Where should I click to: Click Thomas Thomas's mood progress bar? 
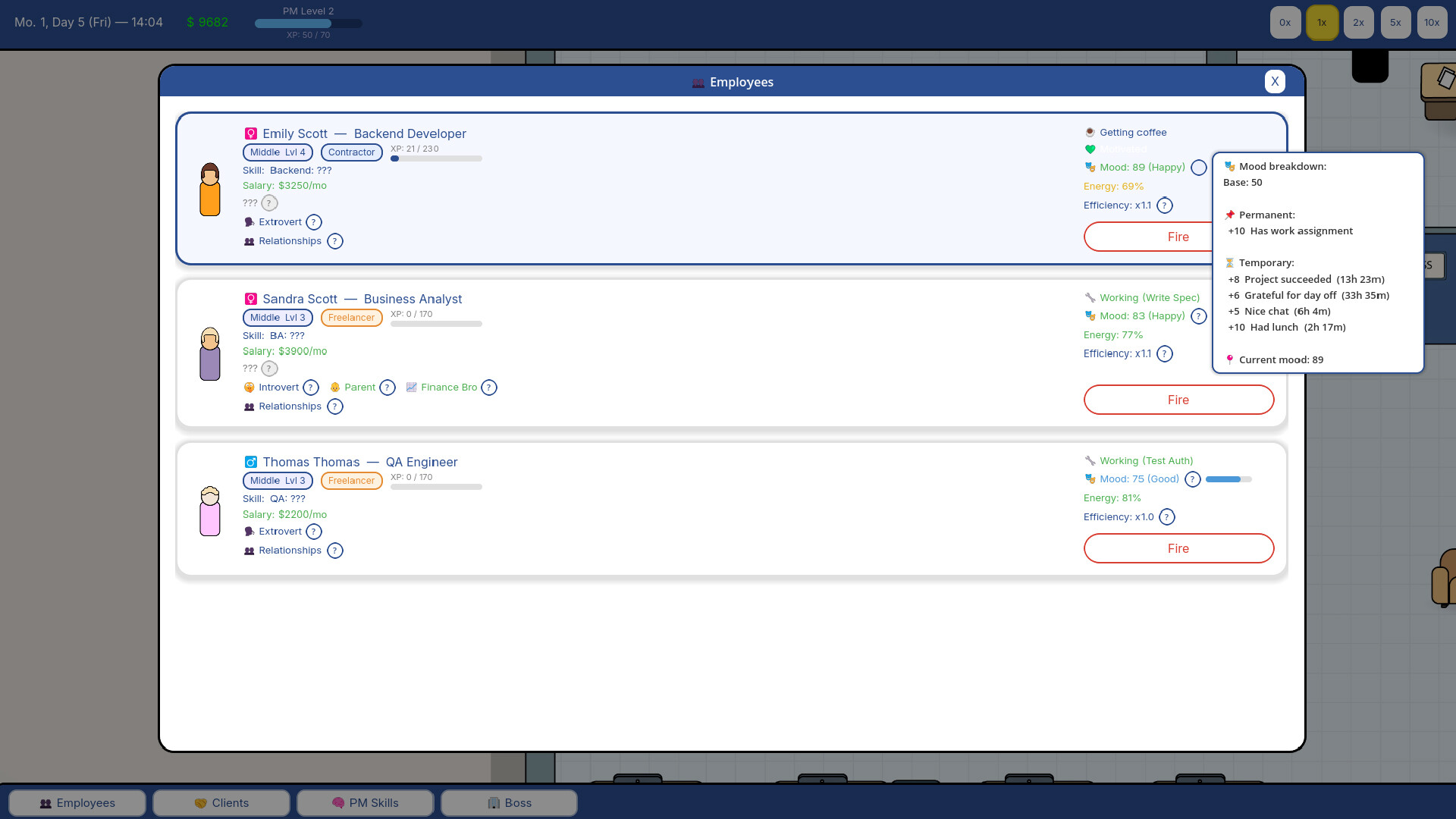tap(1228, 479)
